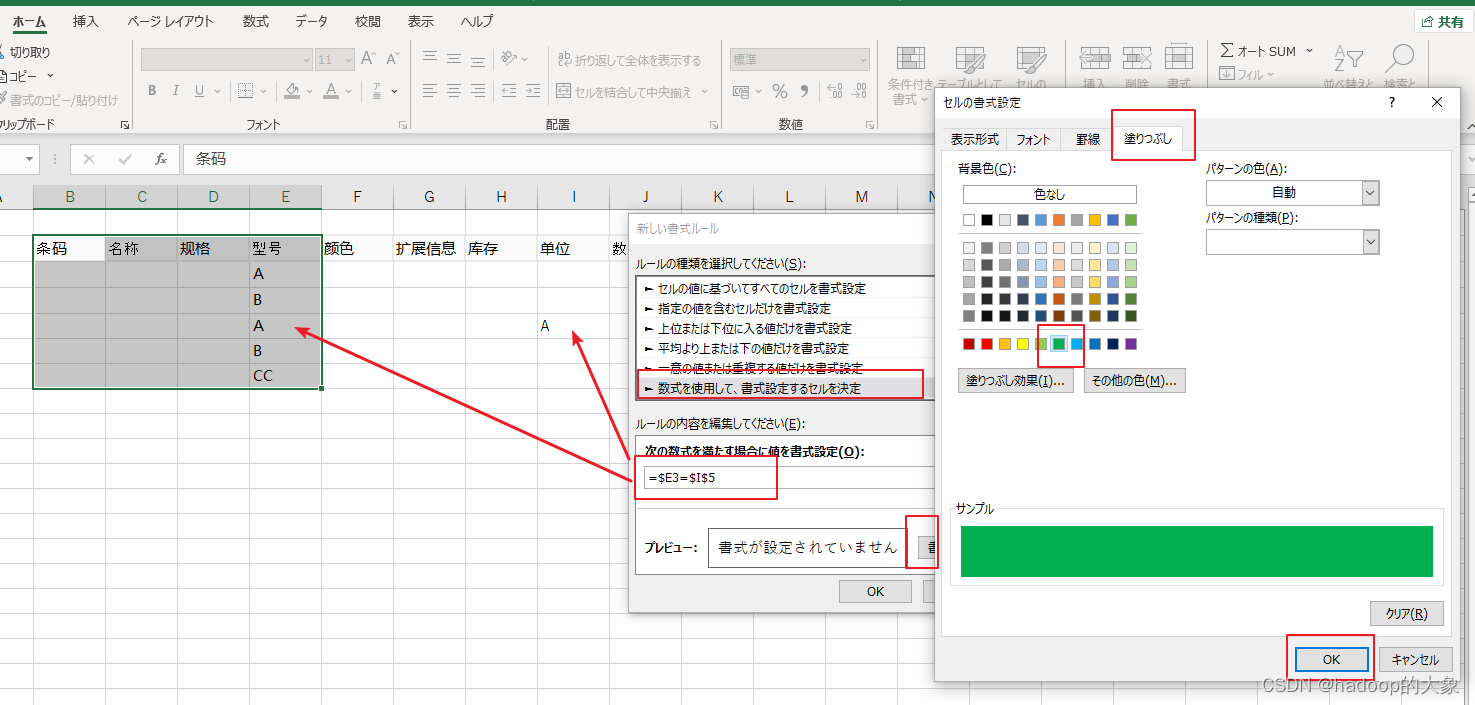This screenshot has width=1475, height=705.
Task: Open the データ ribbon tab
Action: click(x=310, y=20)
